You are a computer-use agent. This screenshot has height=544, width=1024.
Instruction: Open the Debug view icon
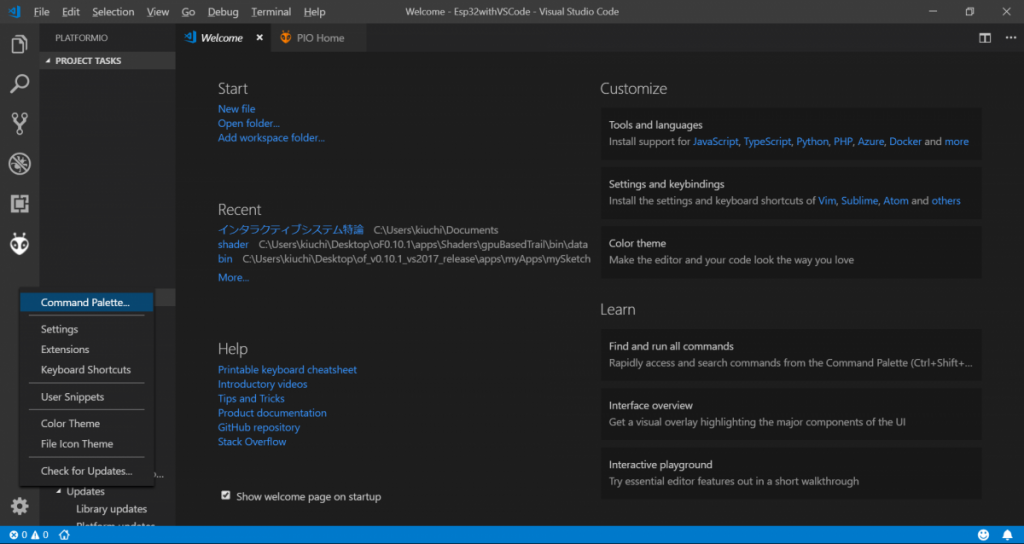coord(19,163)
